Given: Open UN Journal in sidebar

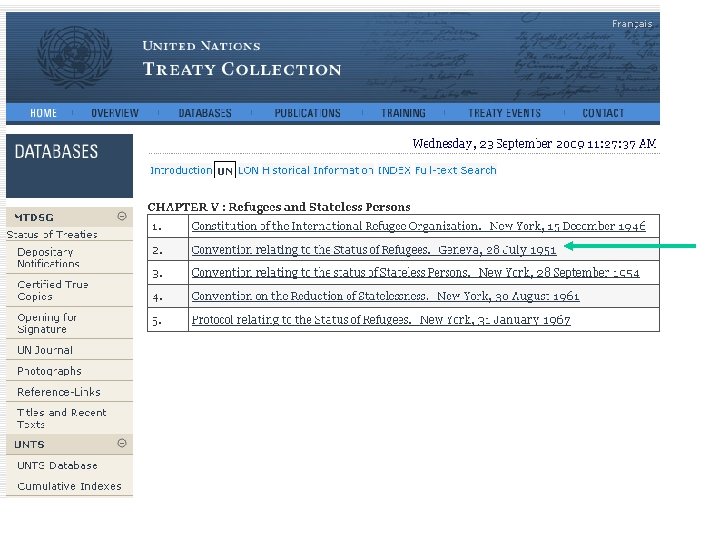Looking at the screenshot, I should pyautogui.click(x=45, y=350).
